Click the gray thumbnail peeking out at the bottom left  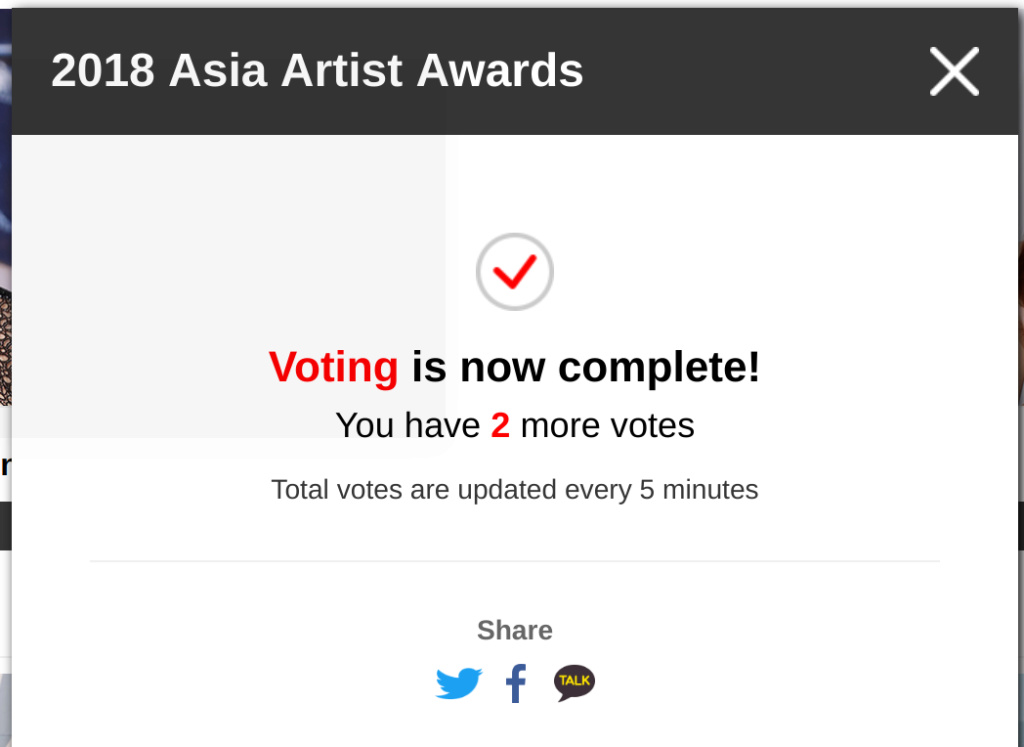click(5, 710)
